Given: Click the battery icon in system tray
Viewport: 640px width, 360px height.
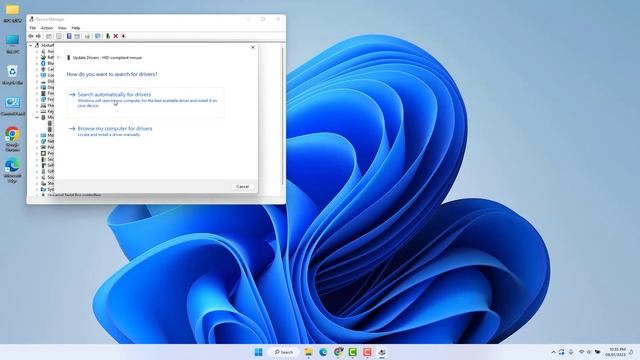Looking at the screenshot, I should [x=598, y=352].
